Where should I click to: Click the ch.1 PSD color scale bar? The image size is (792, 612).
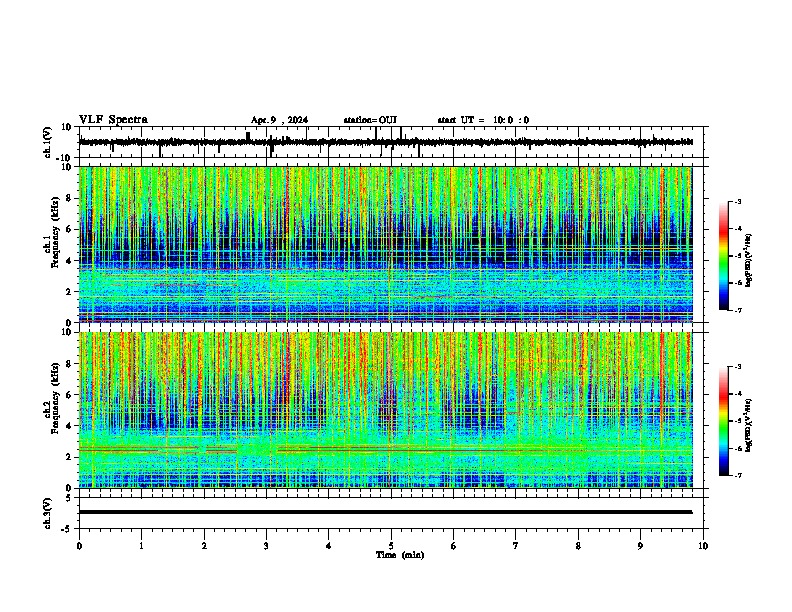(x=724, y=256)
